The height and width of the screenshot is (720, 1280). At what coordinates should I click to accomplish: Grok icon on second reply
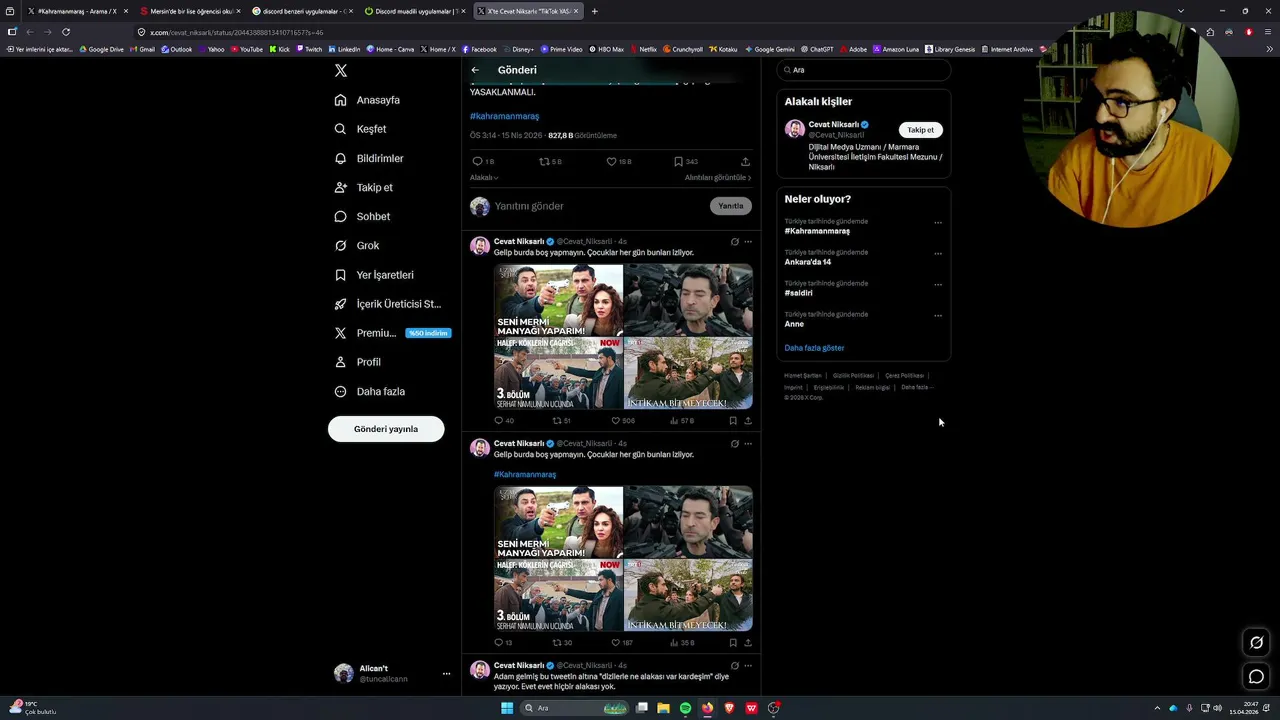(734, 444)
